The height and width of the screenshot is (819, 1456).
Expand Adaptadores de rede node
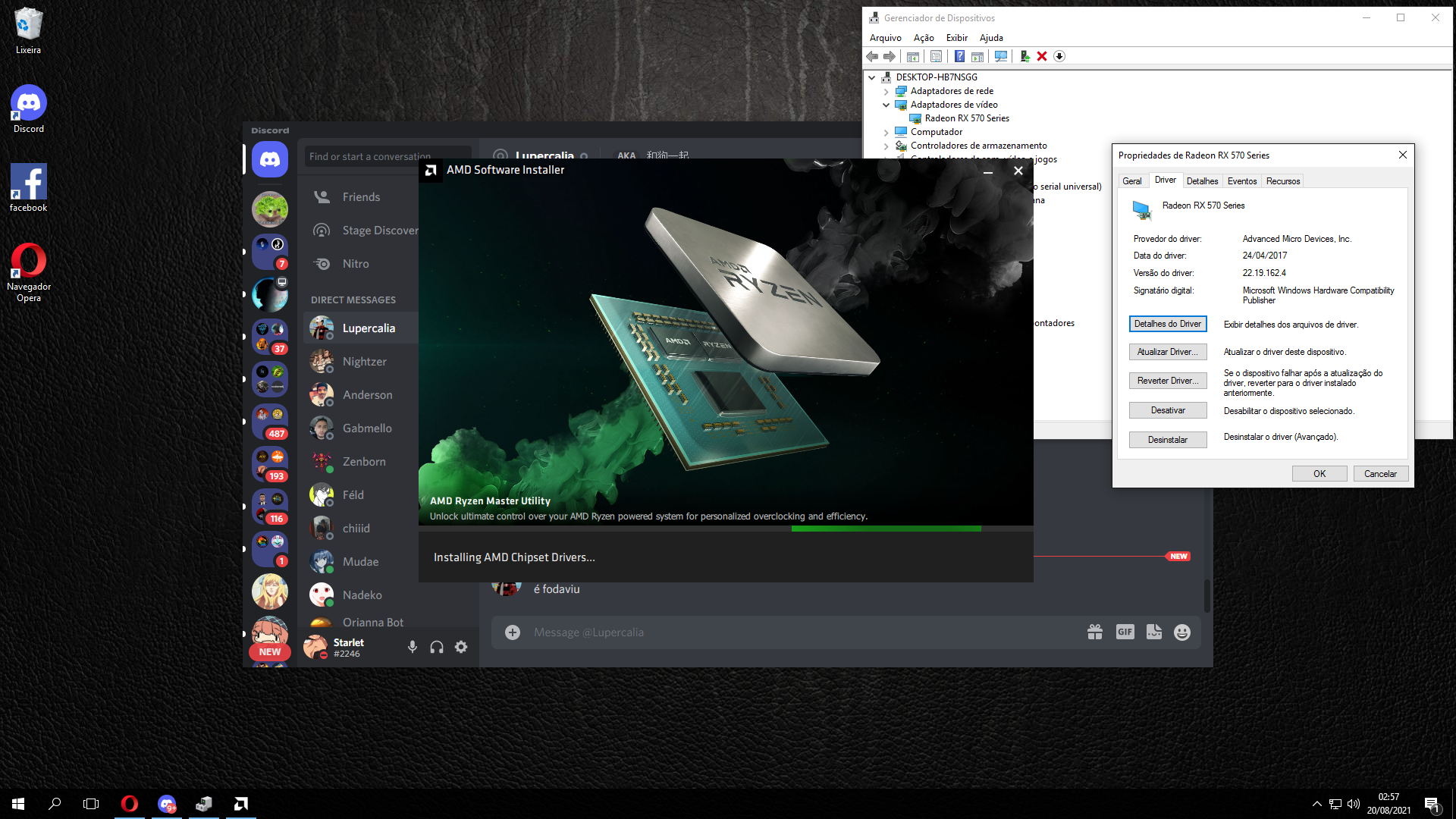coord(886,91)
